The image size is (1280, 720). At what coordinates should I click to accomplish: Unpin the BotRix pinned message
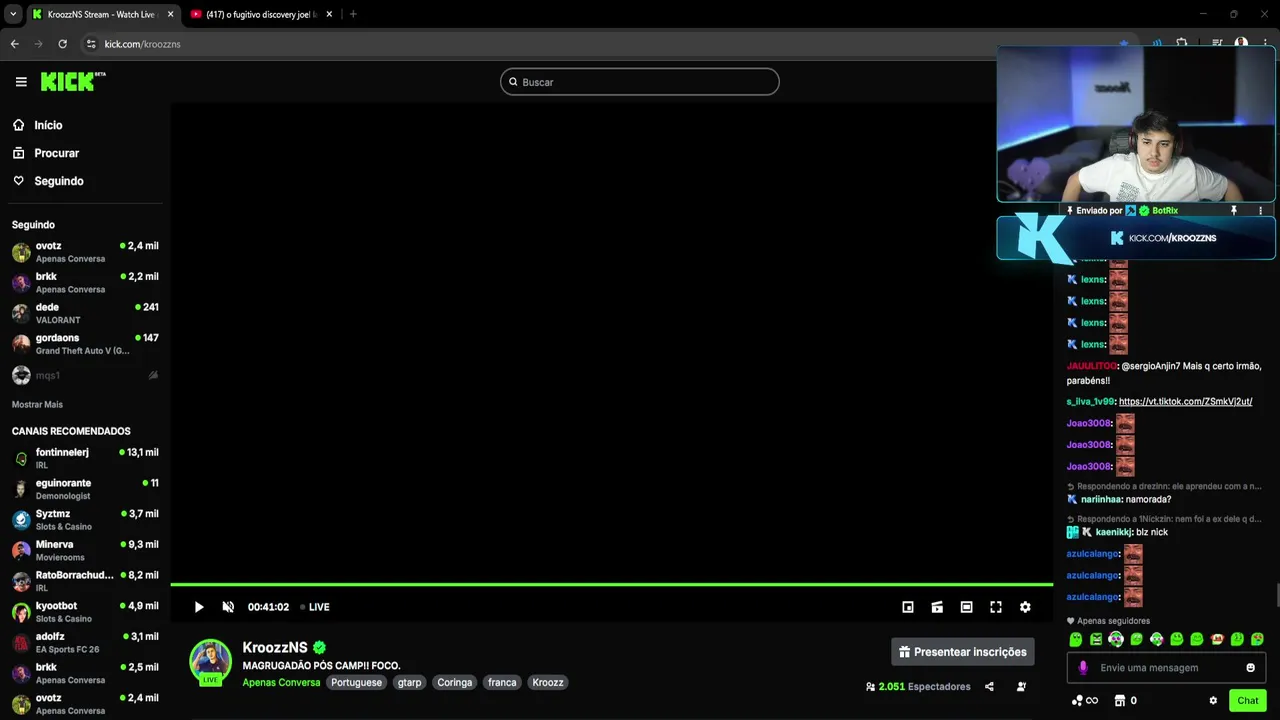1233,211
